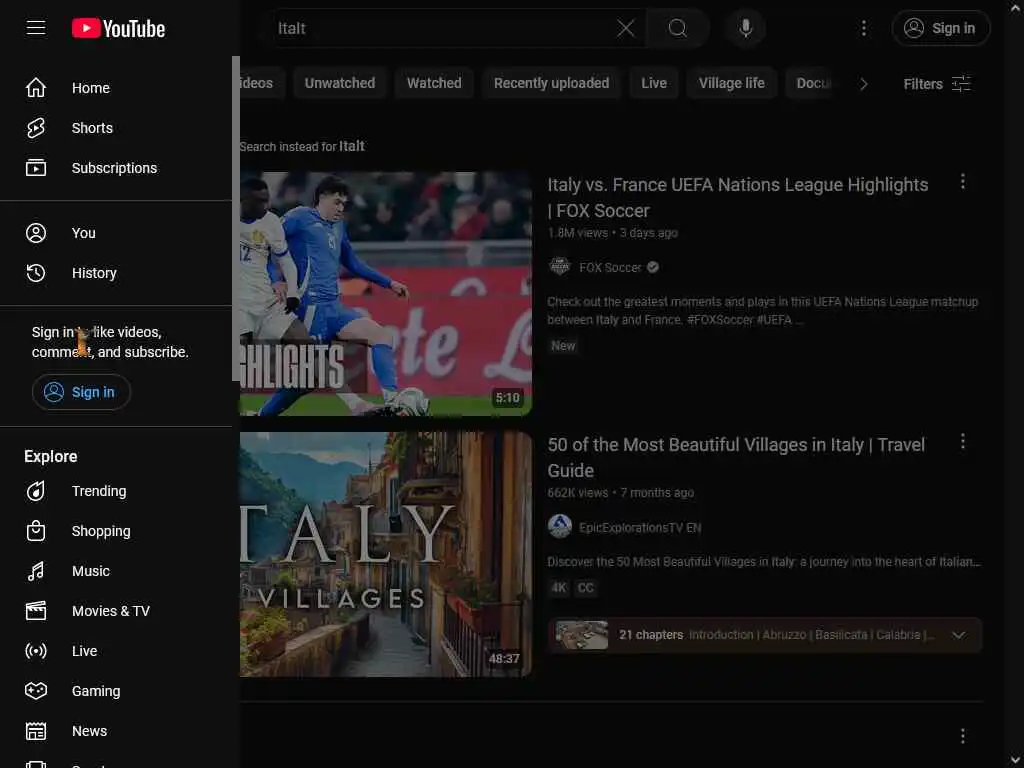Click the sidebar vertical scrollbar
The width and height of the screenshot is (1024, 768).
pyautogui.click(x=236, y=218)
